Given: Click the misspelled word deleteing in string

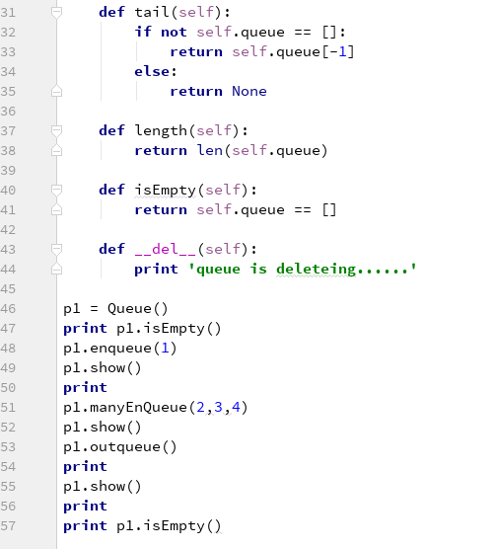Looking at the screenshot, I should pos(316,269).
